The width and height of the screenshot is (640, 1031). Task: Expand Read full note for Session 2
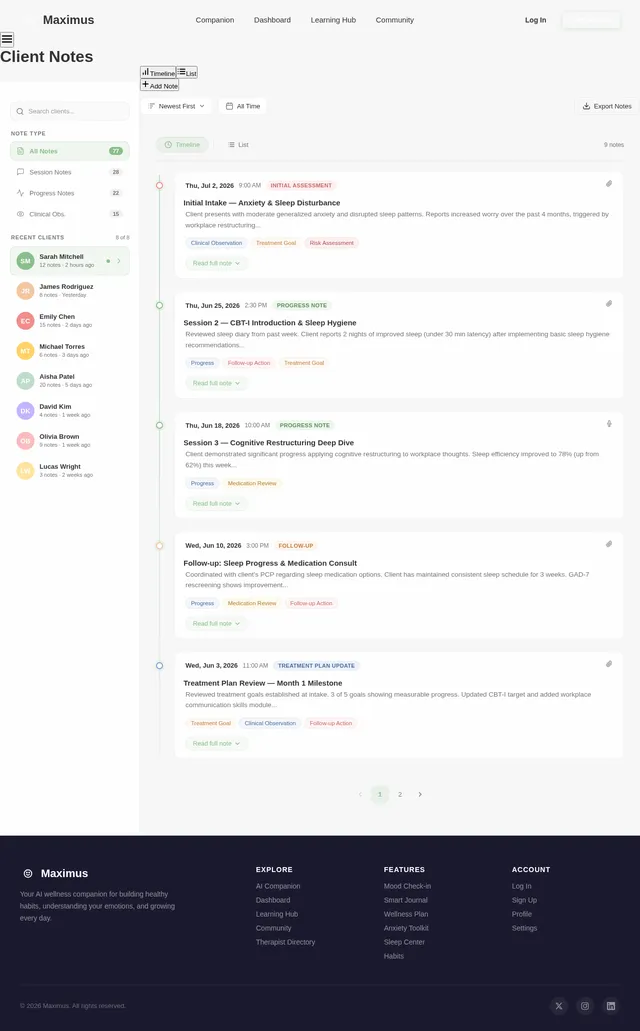[x=216, y=383]
